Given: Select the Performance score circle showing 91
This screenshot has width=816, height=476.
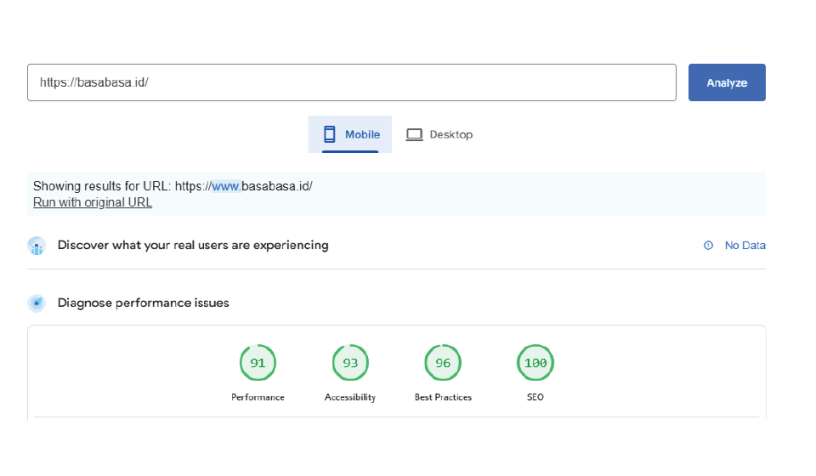Looking at the screenshot, I should pyautogui.click(x=258, y=363).
